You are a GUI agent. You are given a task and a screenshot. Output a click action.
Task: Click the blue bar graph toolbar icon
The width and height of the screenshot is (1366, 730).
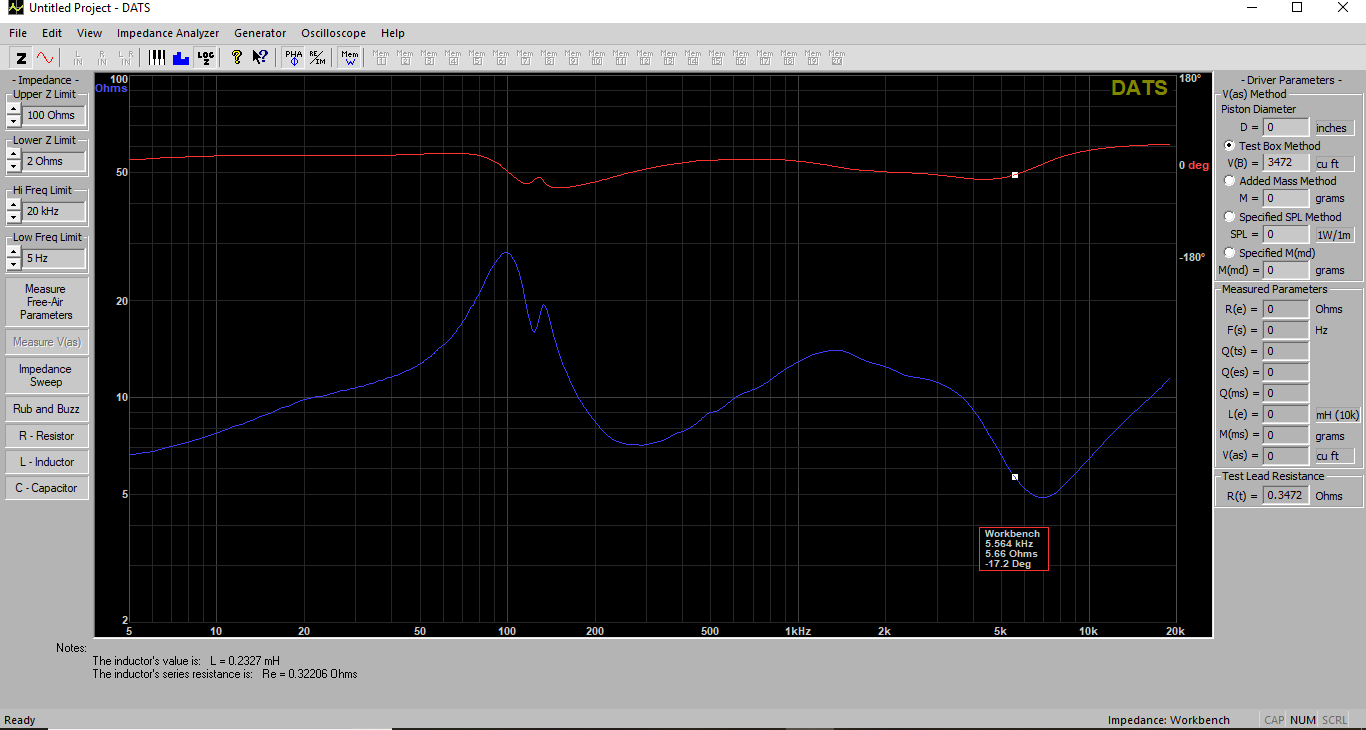coord(181,58)
